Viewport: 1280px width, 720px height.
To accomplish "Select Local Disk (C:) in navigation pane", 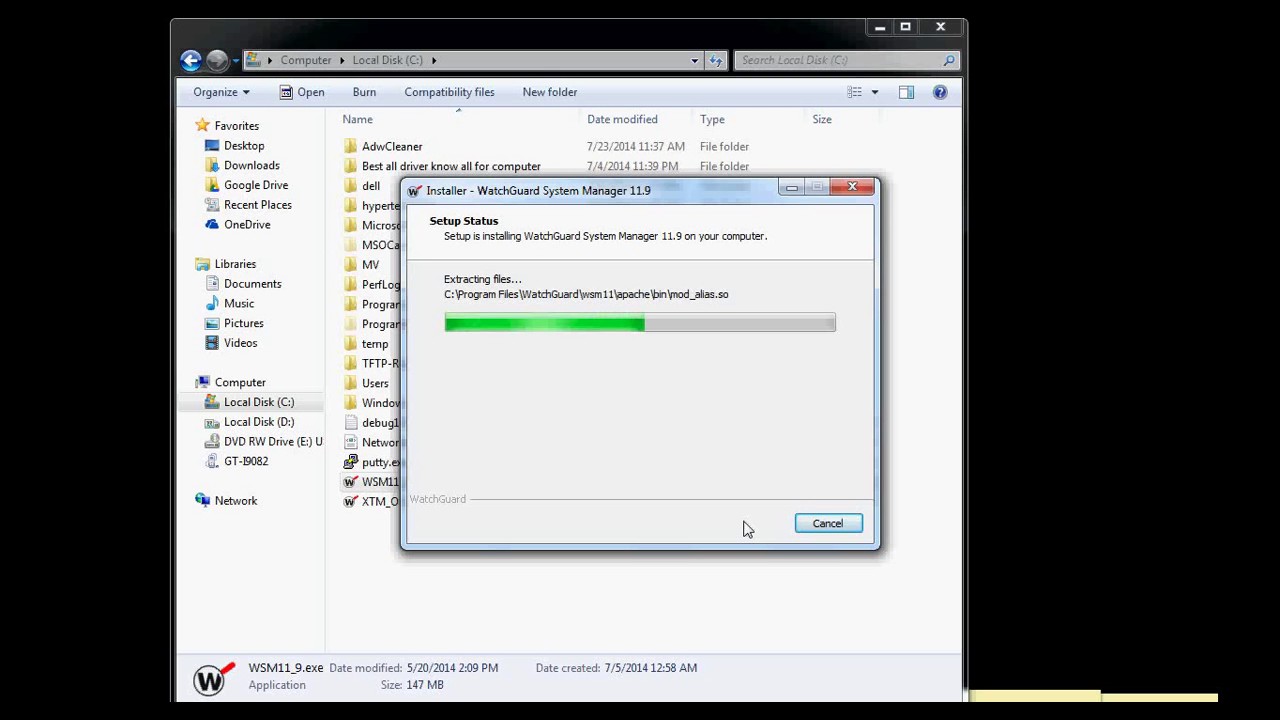I will (x=258, y=402).
